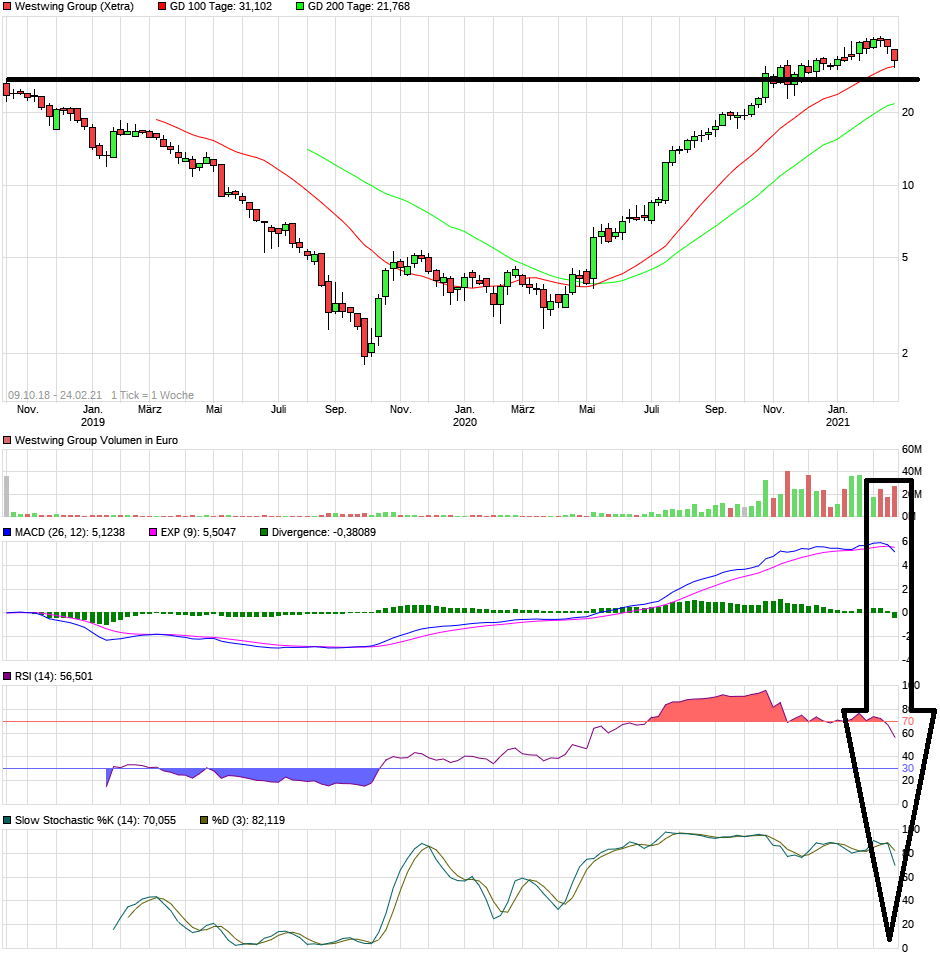Click the blue MACD legend square
Viewport: 940px width, 958px height.
[8, 533]
